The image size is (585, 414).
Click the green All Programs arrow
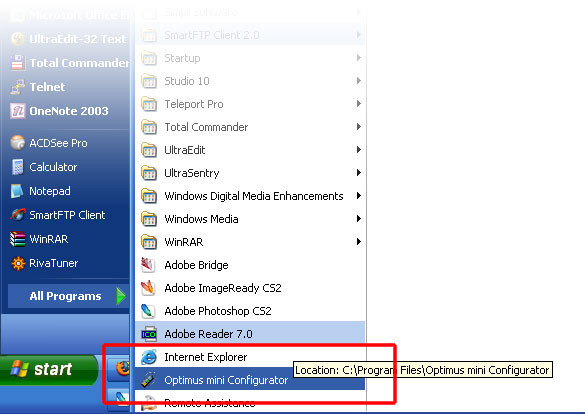click(121, 296)
